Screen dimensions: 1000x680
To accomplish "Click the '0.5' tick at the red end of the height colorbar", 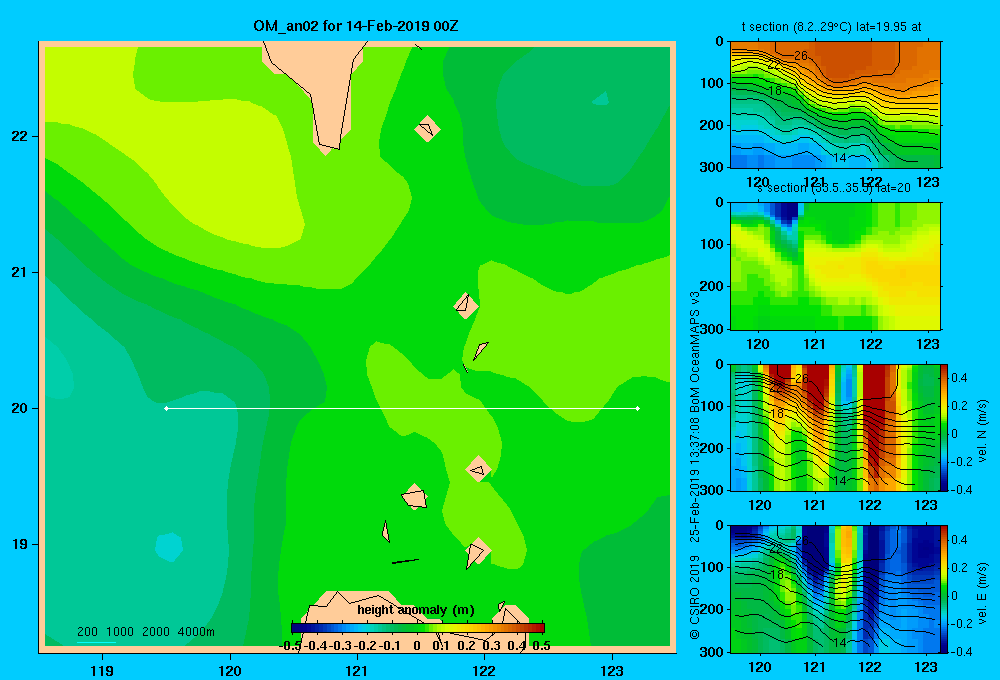I will tap(541, 646).
